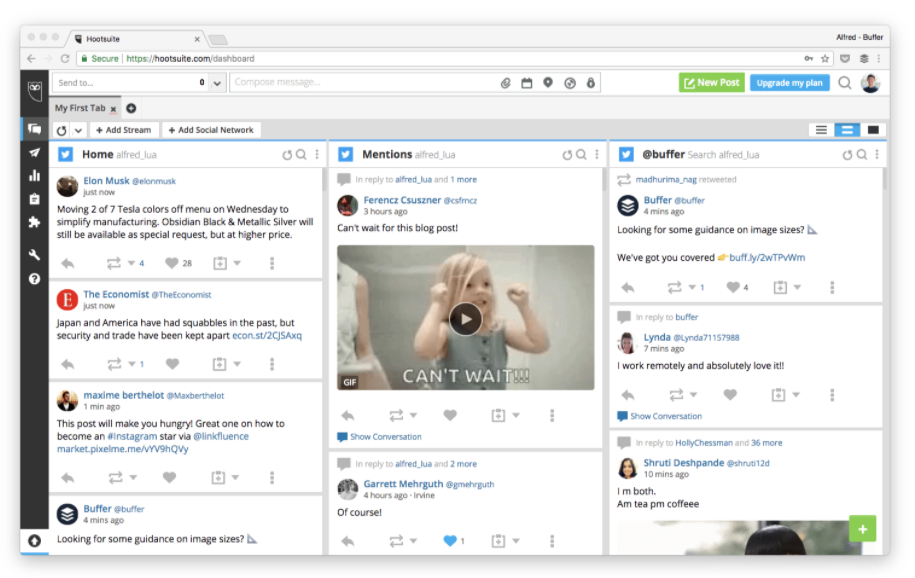Open Analytics bar chart sidebar icon

click(34, 175)
